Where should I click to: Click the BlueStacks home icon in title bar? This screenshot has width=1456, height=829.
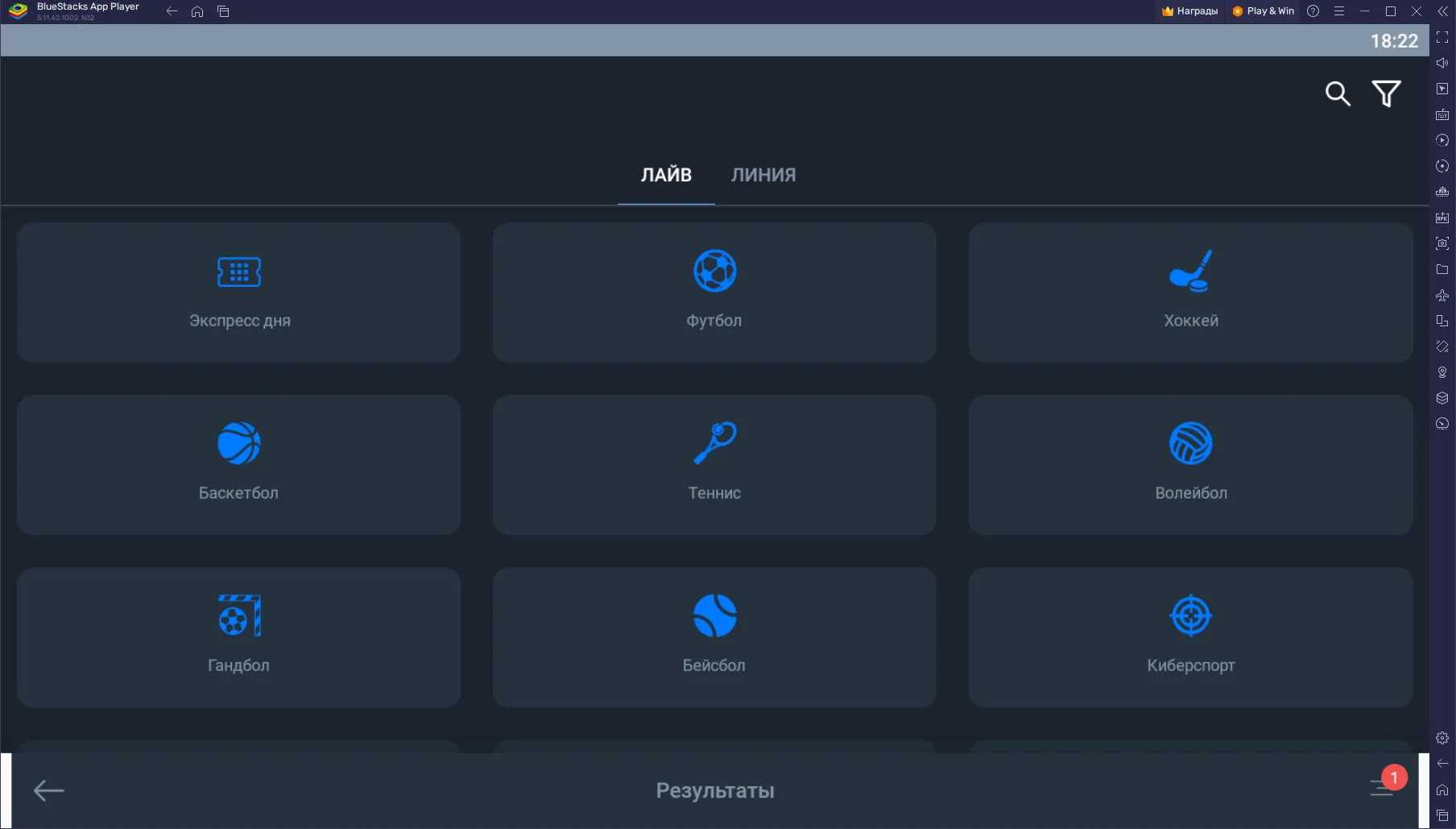(197, 11)
